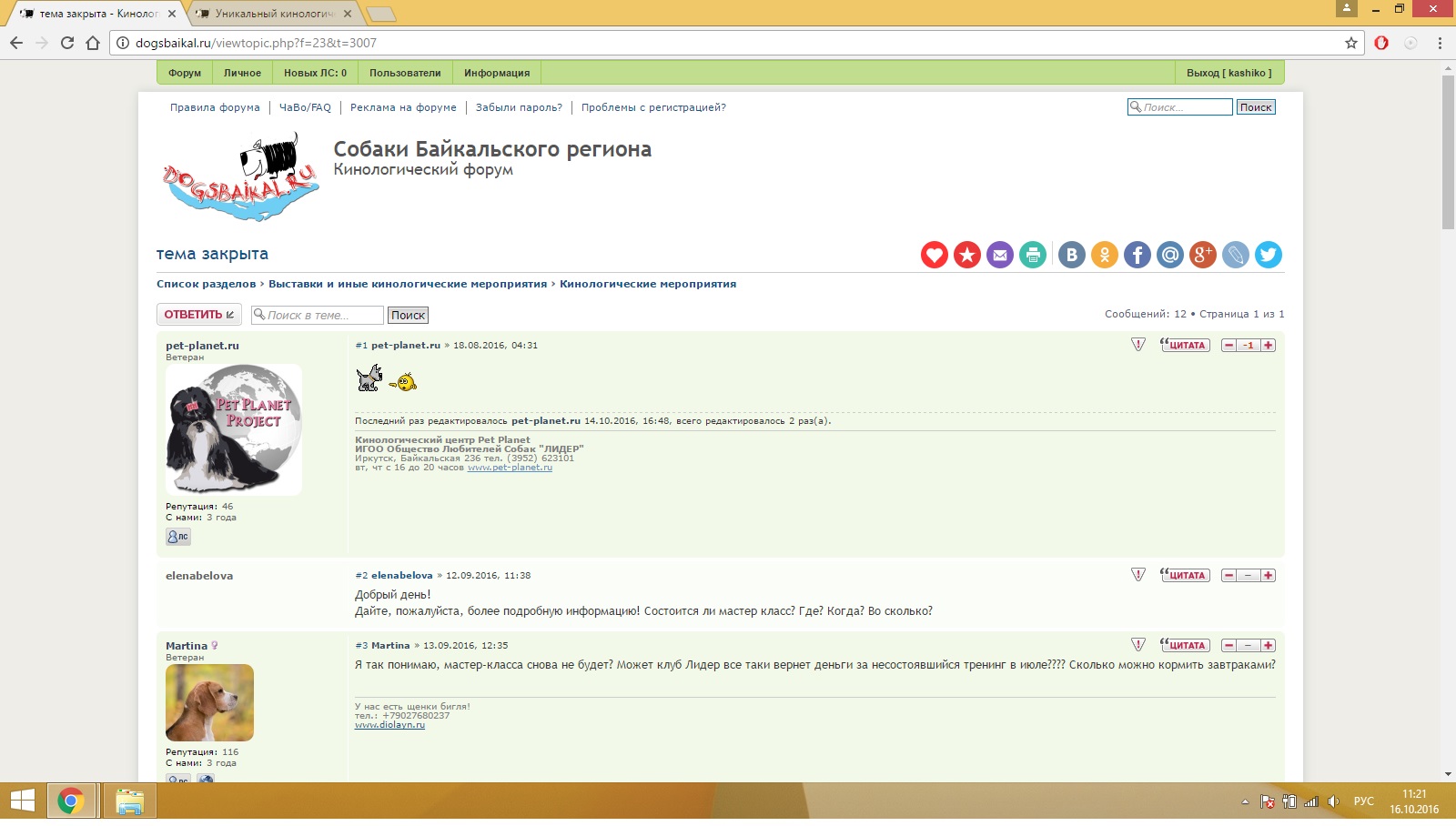The image size is (1456, 826).
Task: Send private message to pet-planet.ru via ЛС icon
Action: click(178, 537)
